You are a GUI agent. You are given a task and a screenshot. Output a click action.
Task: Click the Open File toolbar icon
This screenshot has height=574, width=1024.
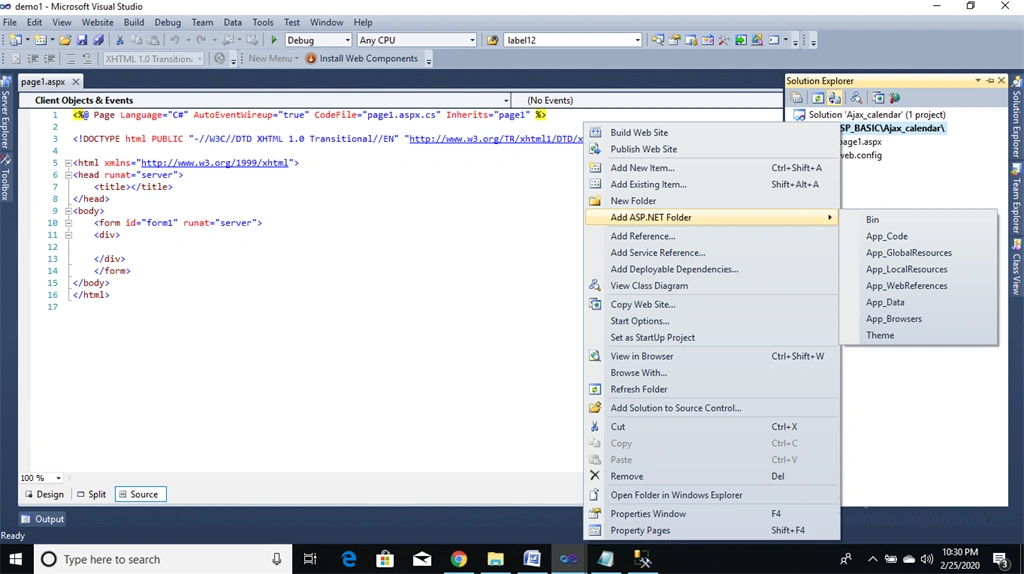65,40
